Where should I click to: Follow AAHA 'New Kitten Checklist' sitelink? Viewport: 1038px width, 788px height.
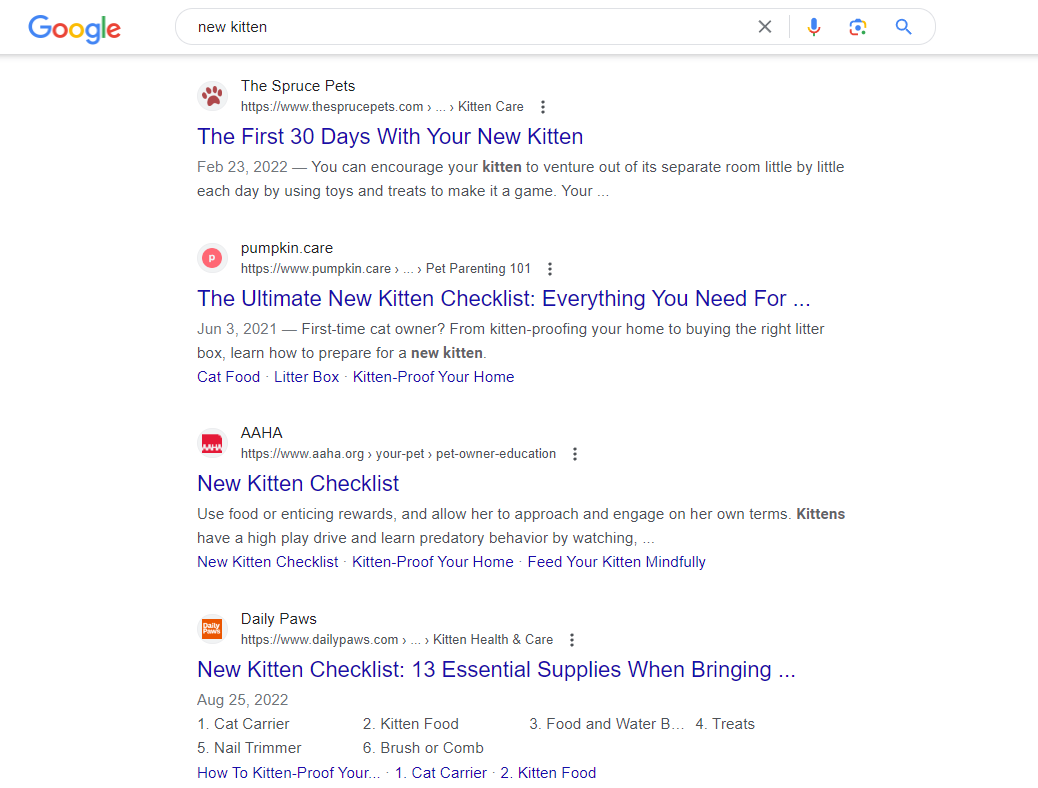[x=267, y=562]
